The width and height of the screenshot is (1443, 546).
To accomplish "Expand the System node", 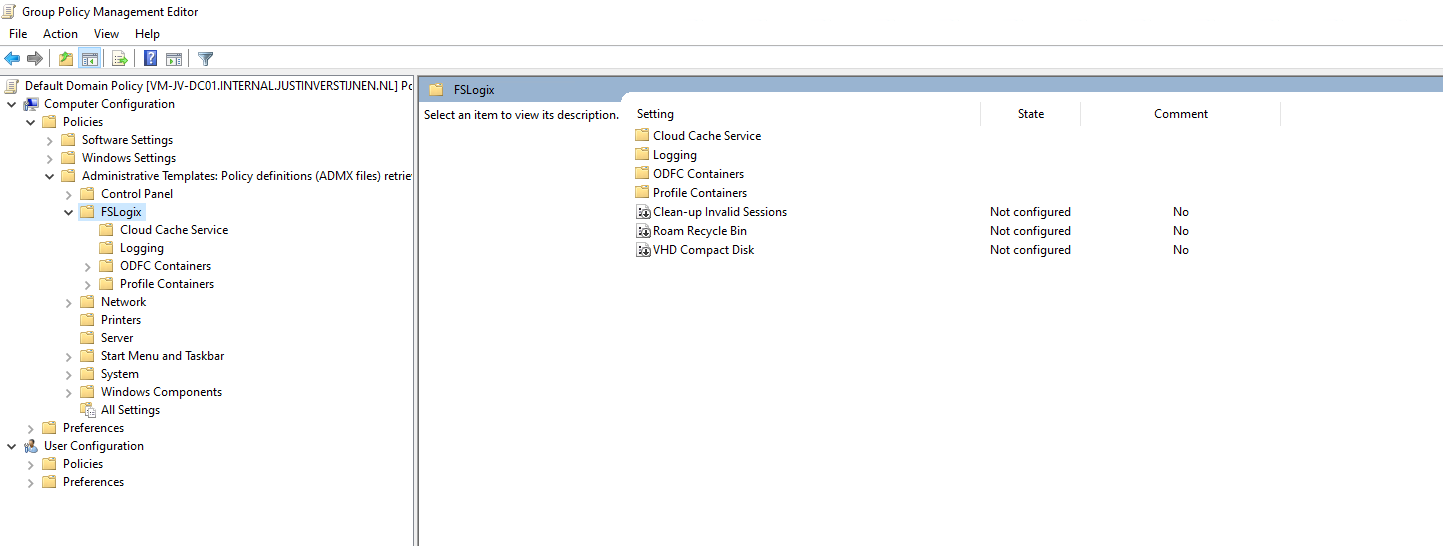I will point(69,374).
